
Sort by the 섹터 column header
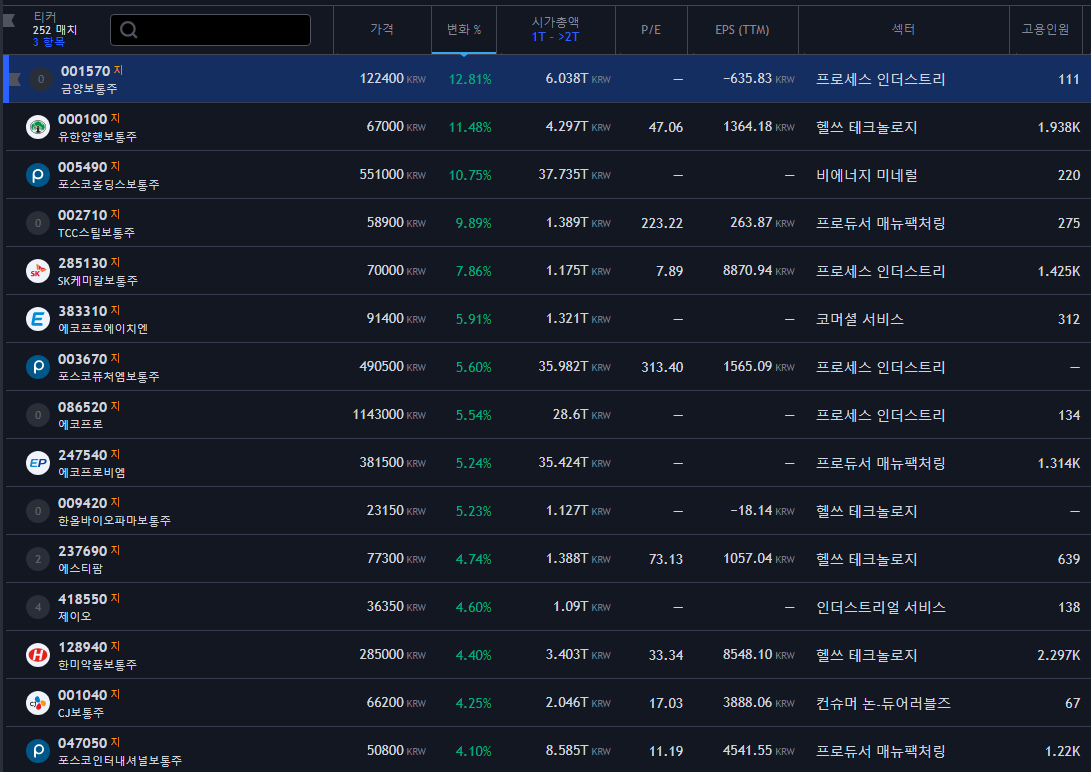point(903,29)
